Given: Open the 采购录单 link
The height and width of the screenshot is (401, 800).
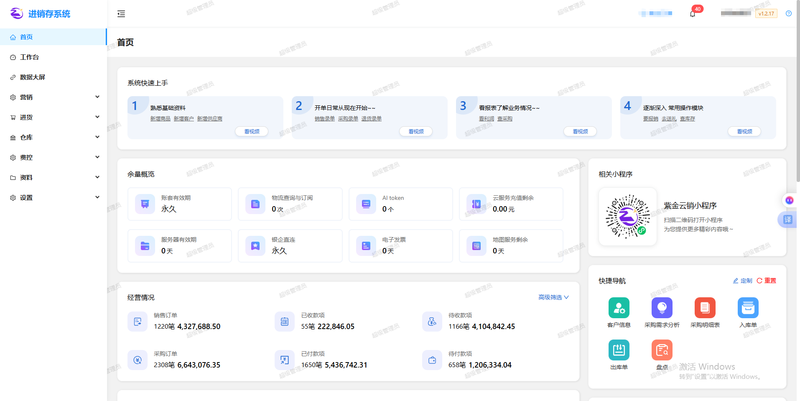Looking at the screenshot, I should click(348, 118).
